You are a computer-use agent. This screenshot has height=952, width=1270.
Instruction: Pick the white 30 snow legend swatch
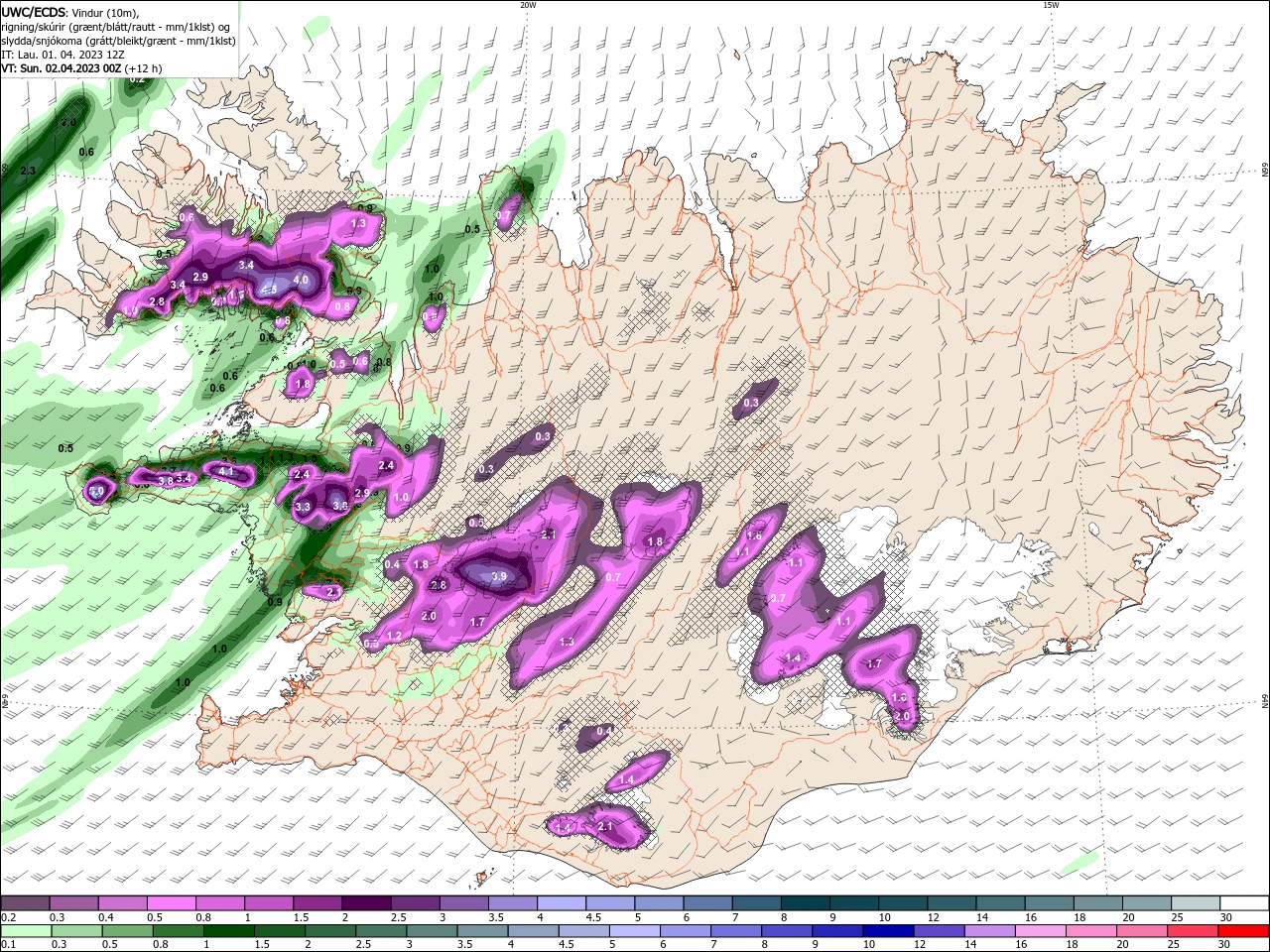click(1245, 903)
